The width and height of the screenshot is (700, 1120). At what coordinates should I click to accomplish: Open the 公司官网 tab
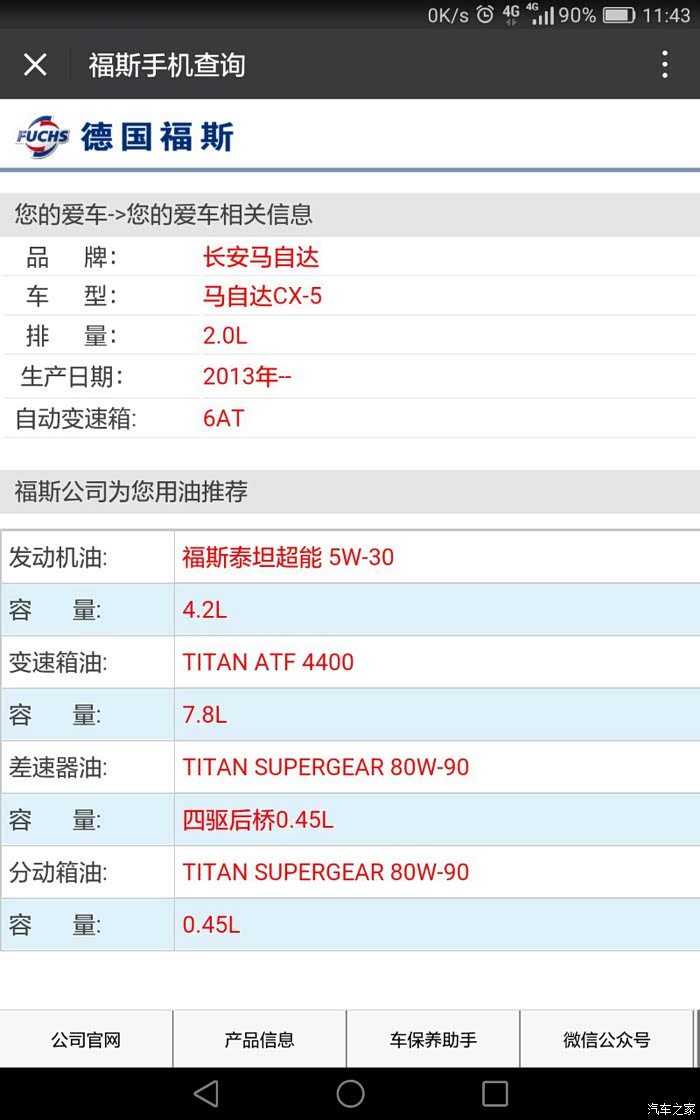(86, 1039)
